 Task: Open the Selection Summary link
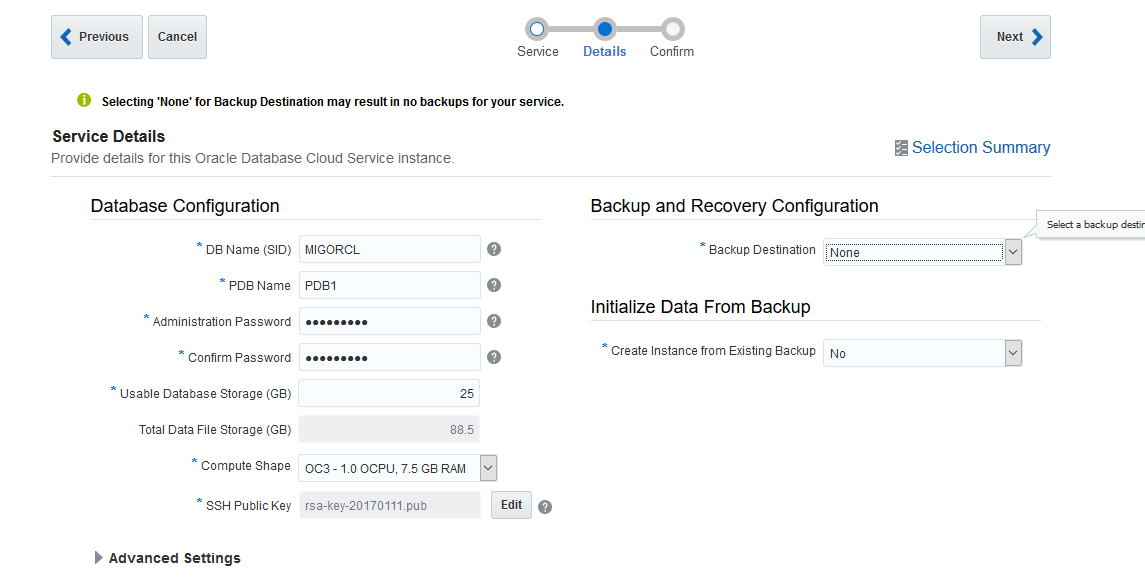point(980,148)
